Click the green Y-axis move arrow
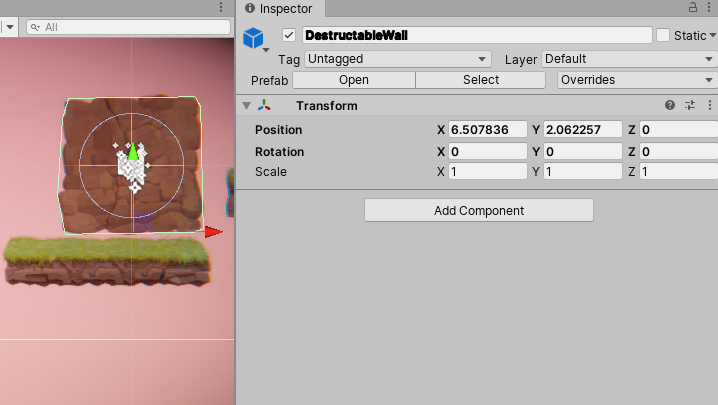 [x=131, y=151]
